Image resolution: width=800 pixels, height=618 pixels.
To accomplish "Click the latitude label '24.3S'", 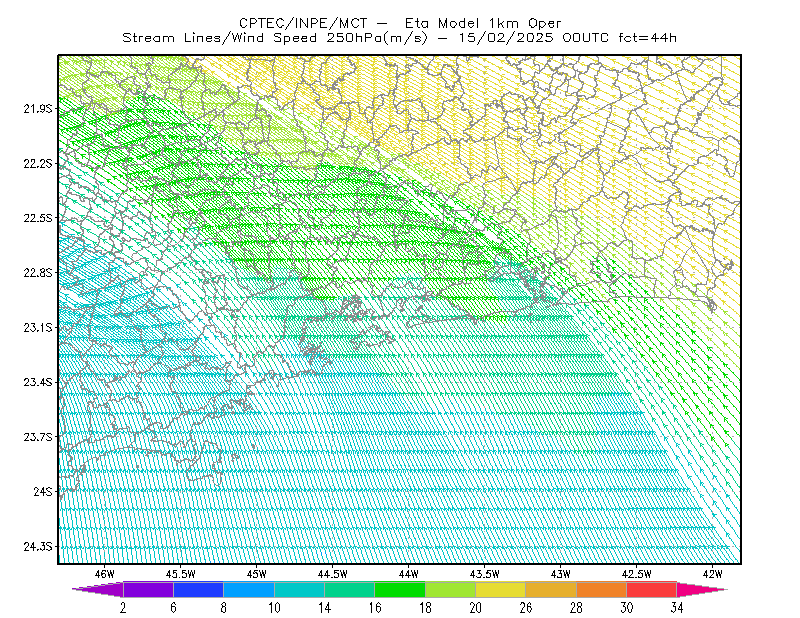I will (38, 547).
